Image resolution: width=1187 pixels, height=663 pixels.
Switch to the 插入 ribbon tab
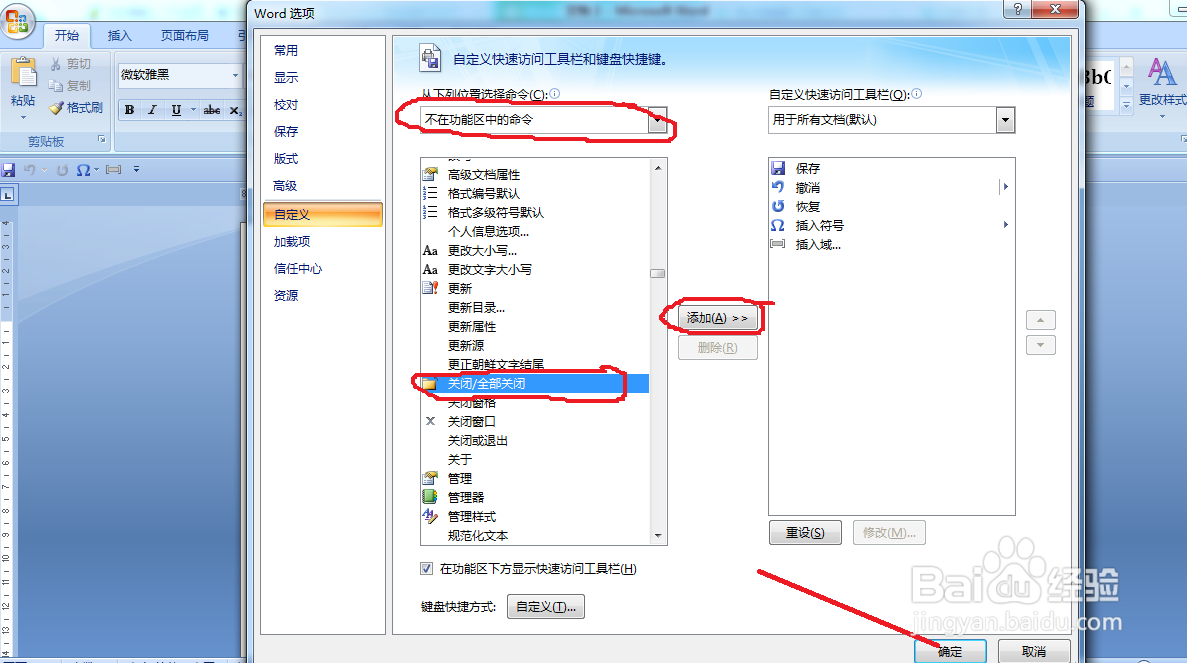[120, 36]
